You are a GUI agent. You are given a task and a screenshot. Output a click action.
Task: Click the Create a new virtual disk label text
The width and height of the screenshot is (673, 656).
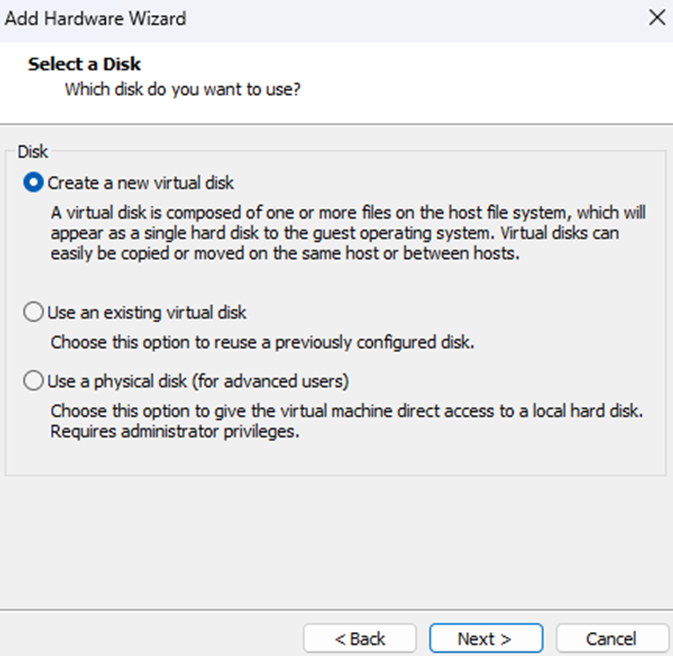[x=141, y=183]
